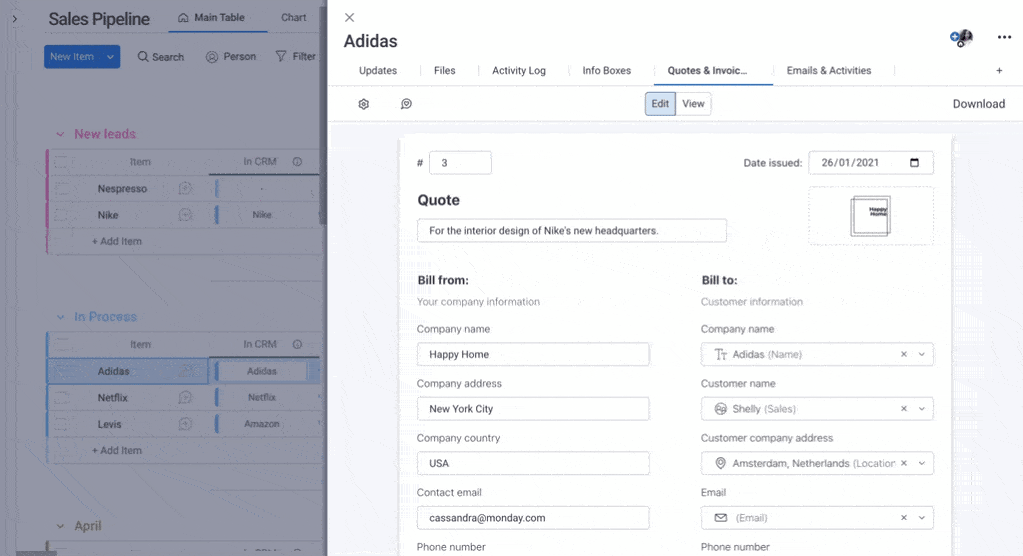
Task: Open the quote settings gear icon
Action: coord(363,104)
